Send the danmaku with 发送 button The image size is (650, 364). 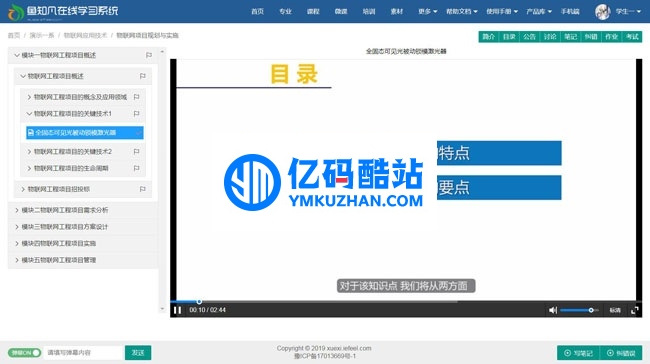tap(138, 352)
